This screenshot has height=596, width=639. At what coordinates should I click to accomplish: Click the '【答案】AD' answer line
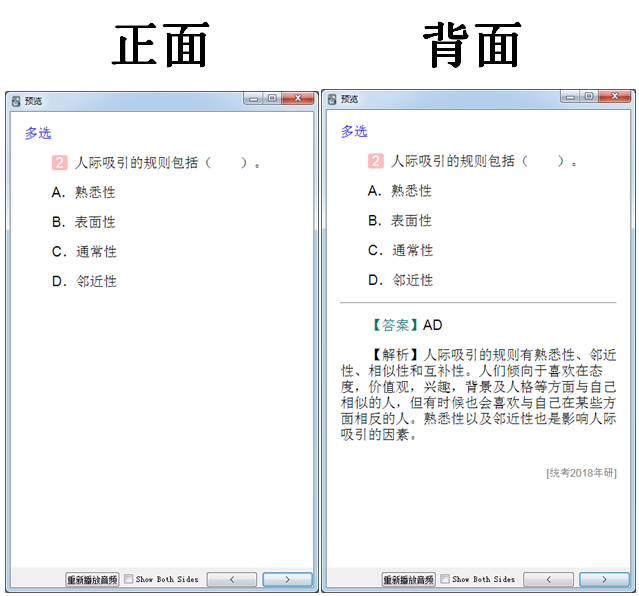407,325
